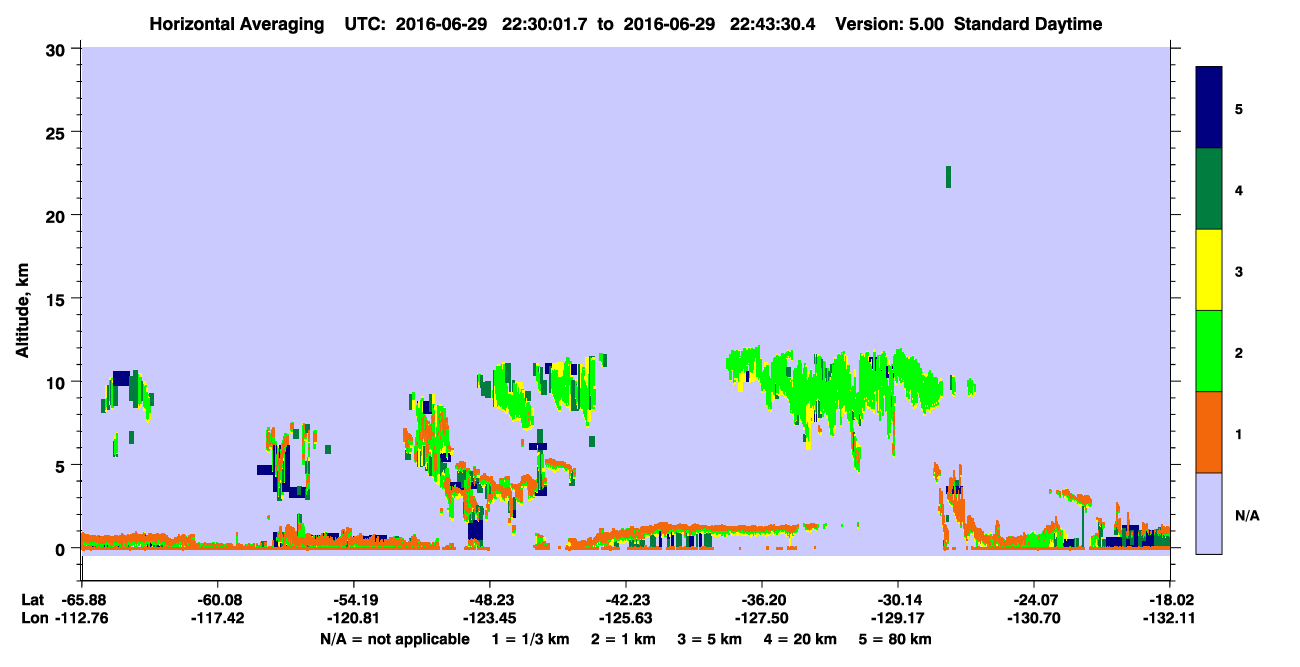The image size is (1300, 667).
Task: Click the latitude value -30.14
Action: point(898,600)
